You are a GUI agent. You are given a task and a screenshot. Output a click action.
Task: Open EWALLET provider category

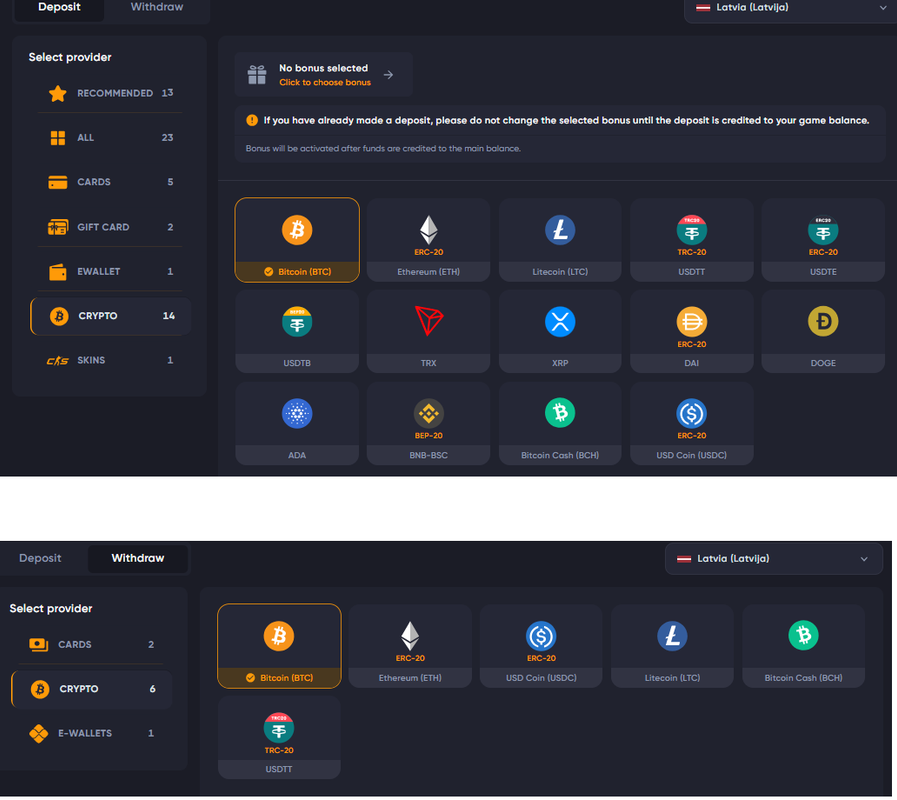point(110,271)
